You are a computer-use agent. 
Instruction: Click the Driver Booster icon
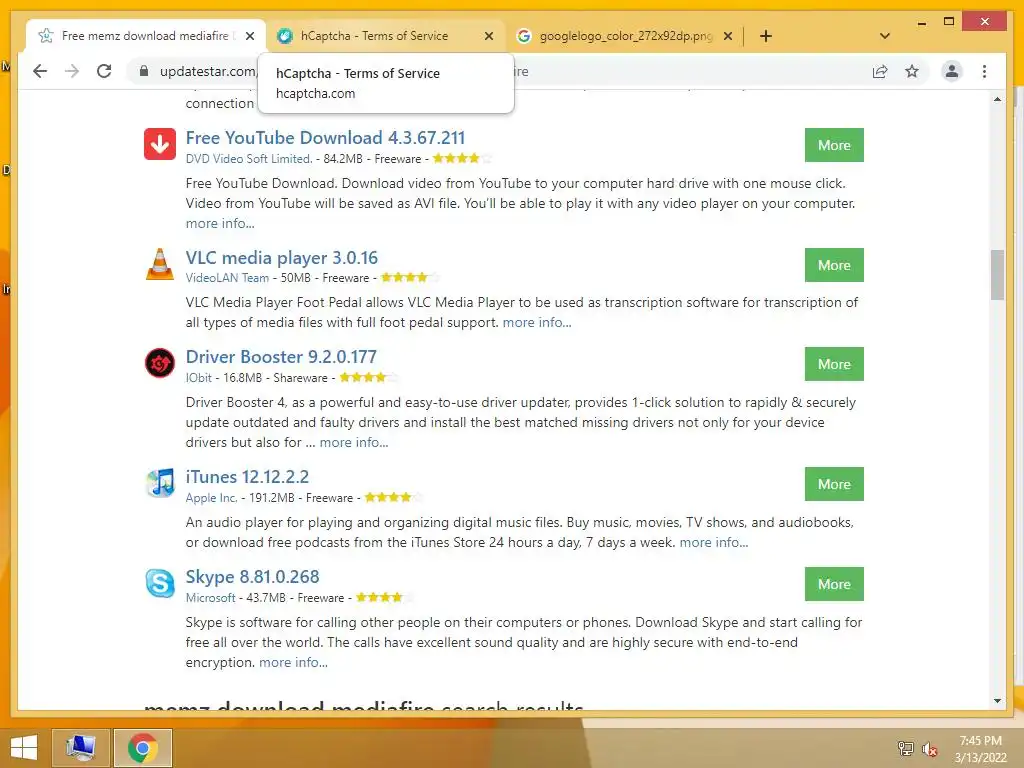coord(160,363)
